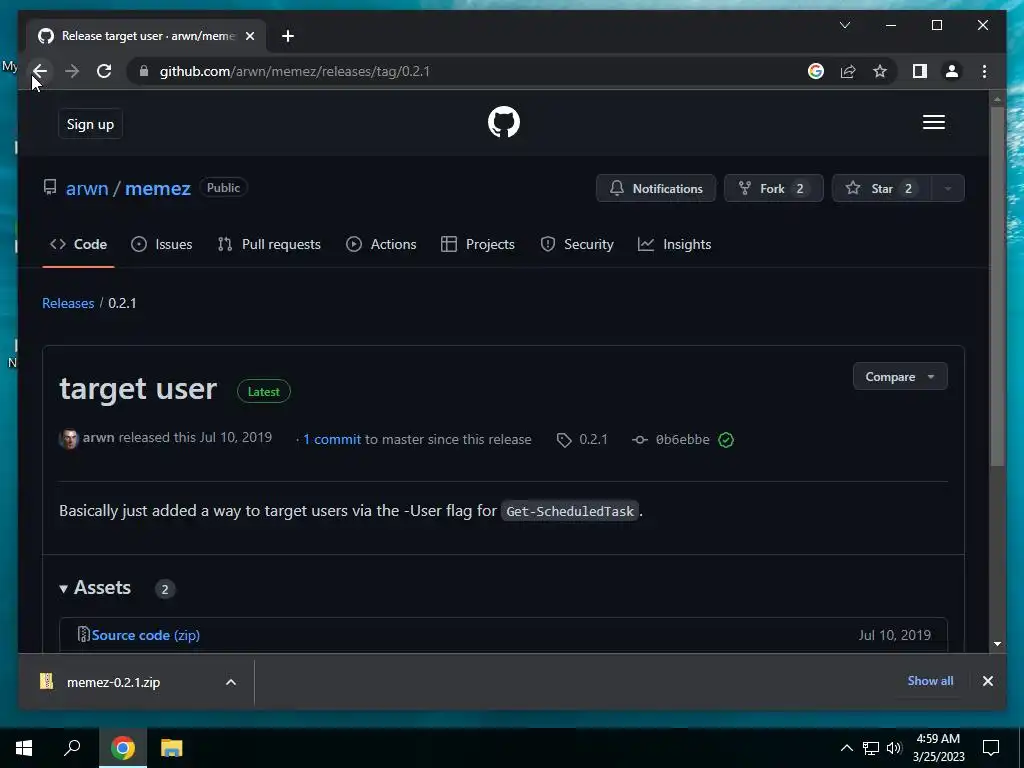
Task: Expand the memez-0.2.1.zip download options chevron
Action: (231, 682)
